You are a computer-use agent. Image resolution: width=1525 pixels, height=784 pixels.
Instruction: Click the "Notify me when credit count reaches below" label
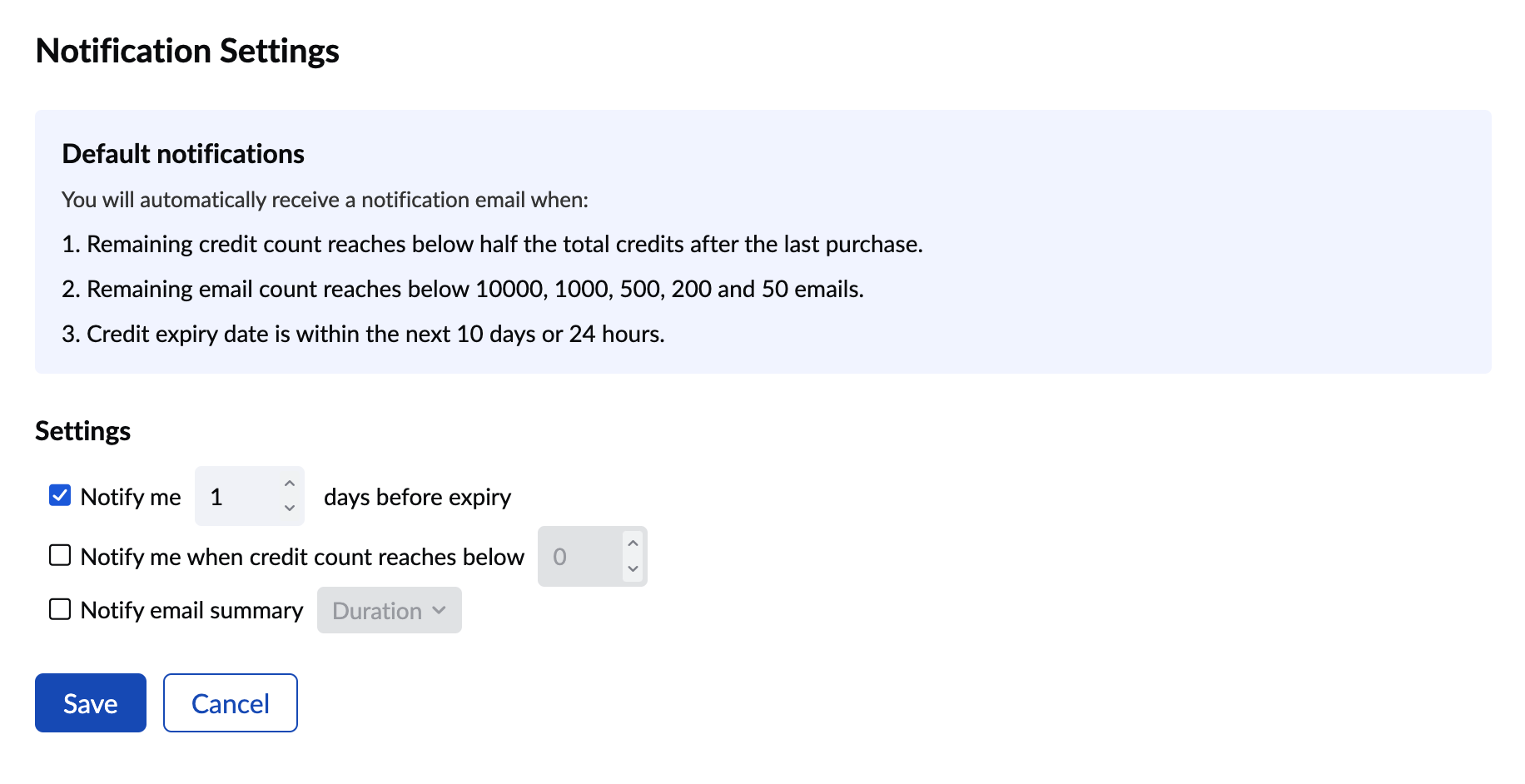(302, 557)
